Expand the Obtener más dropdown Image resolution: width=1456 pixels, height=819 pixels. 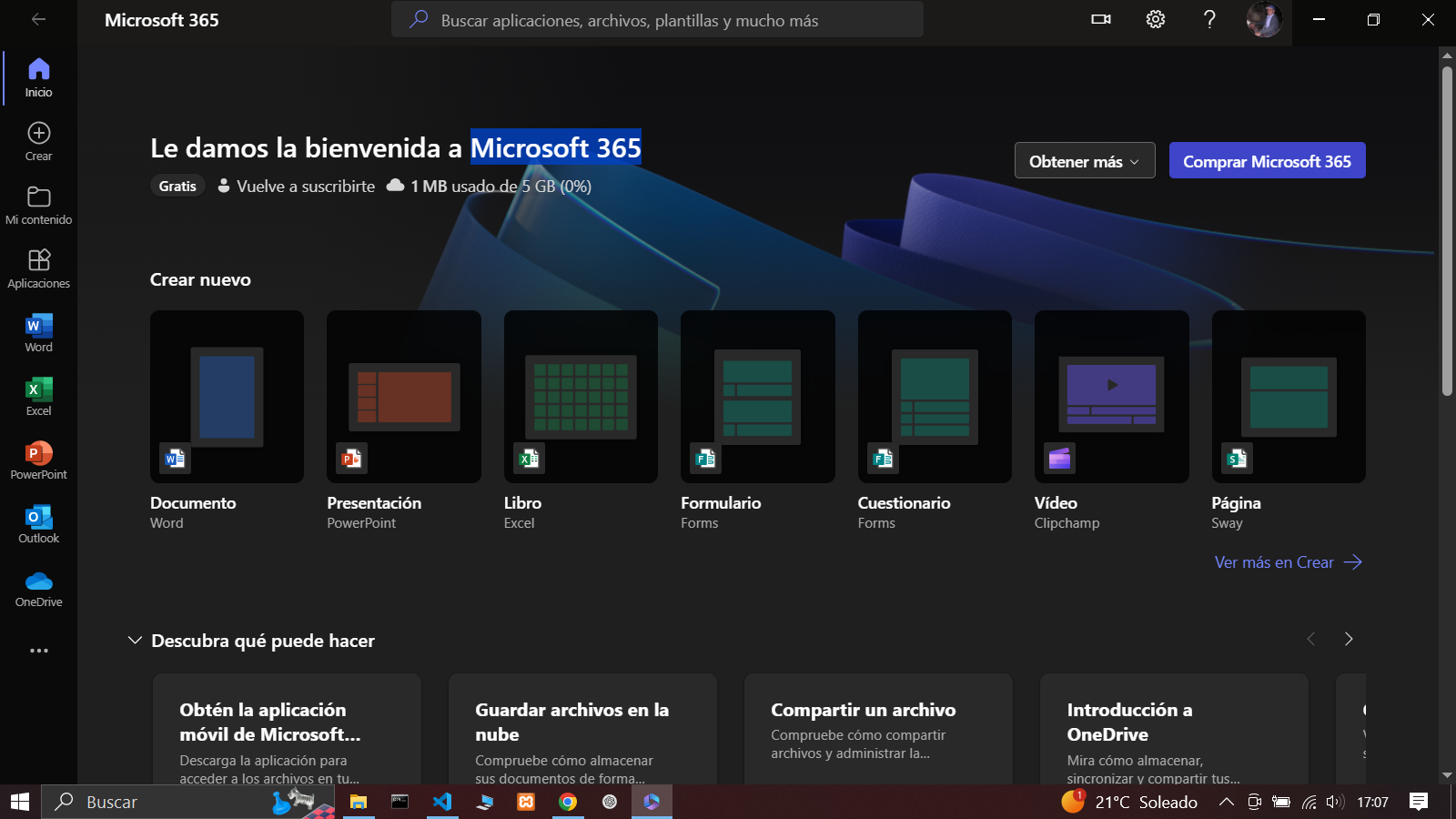[x=1085, y=161]
